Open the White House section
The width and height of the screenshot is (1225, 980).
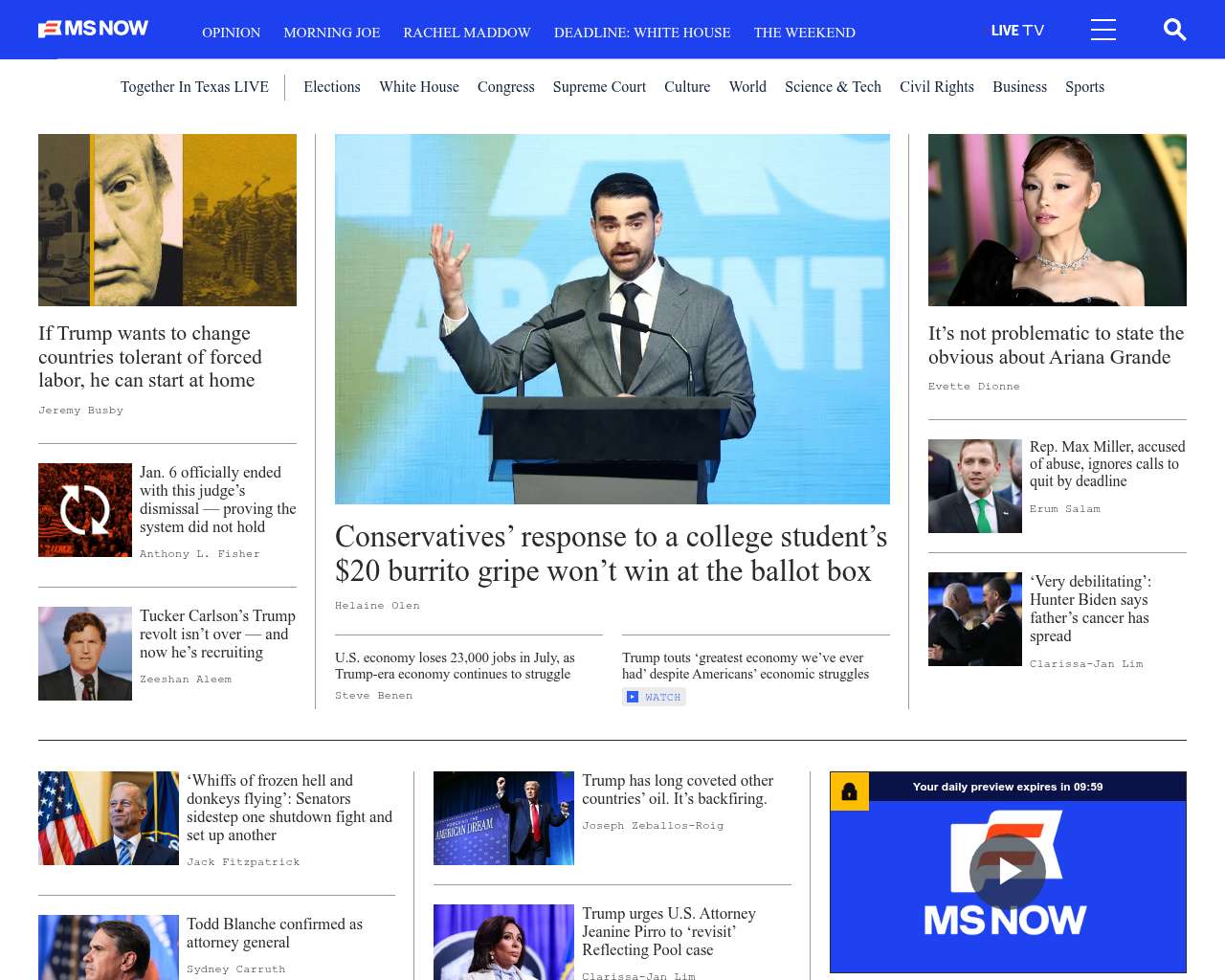(419, 87)
